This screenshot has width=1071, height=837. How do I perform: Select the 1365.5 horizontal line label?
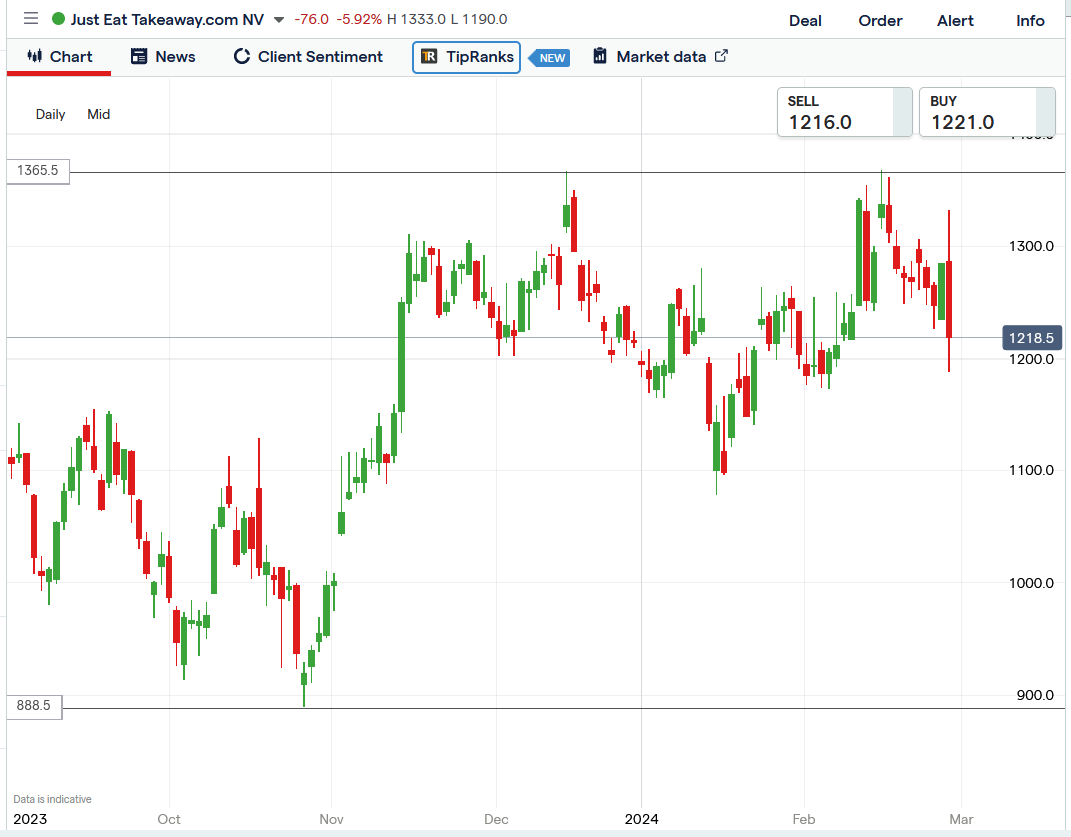[x=38, y=170]
